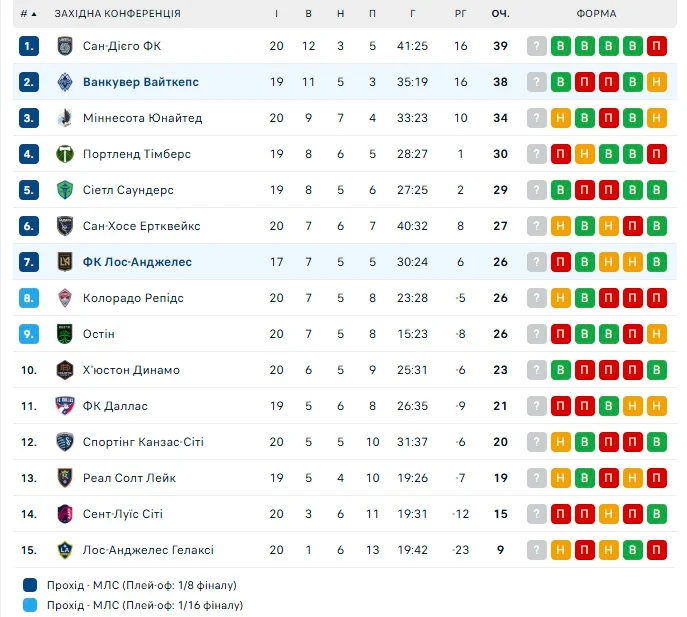Image resolution: width=687 pixels, height=617 pixels.
Task: Select the Лос-Анджелес Гелаксі logo
Action: pyautogui.click(x=65, y=550)
